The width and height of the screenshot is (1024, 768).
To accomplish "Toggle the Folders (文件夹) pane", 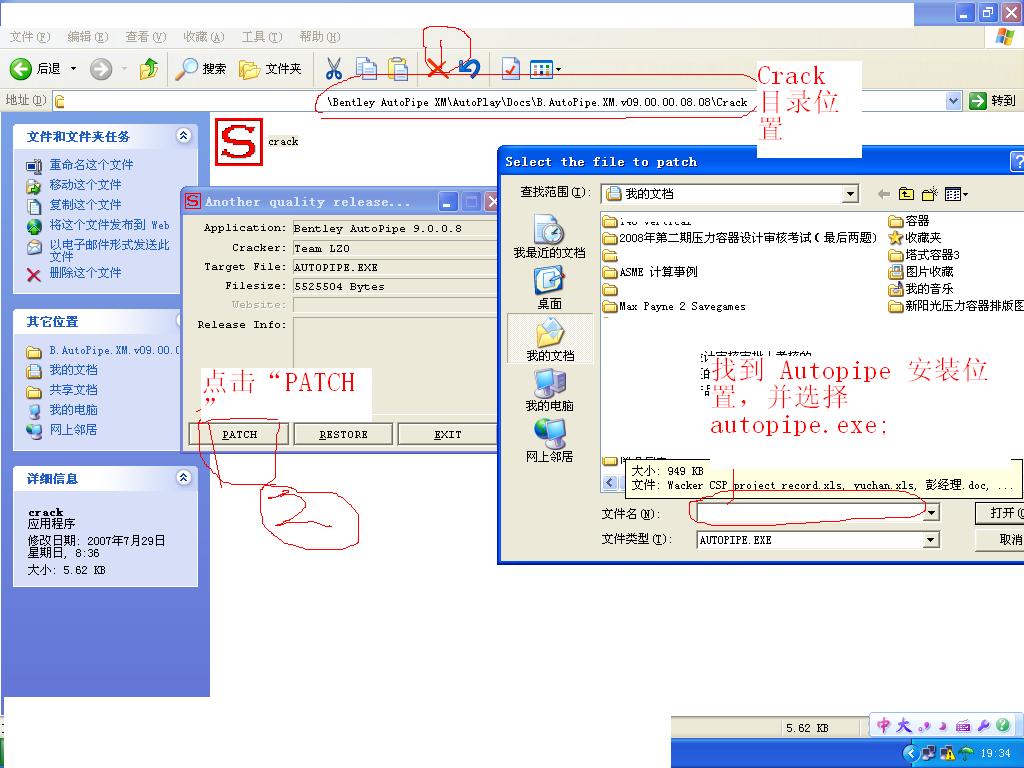I will pos(270,69).
